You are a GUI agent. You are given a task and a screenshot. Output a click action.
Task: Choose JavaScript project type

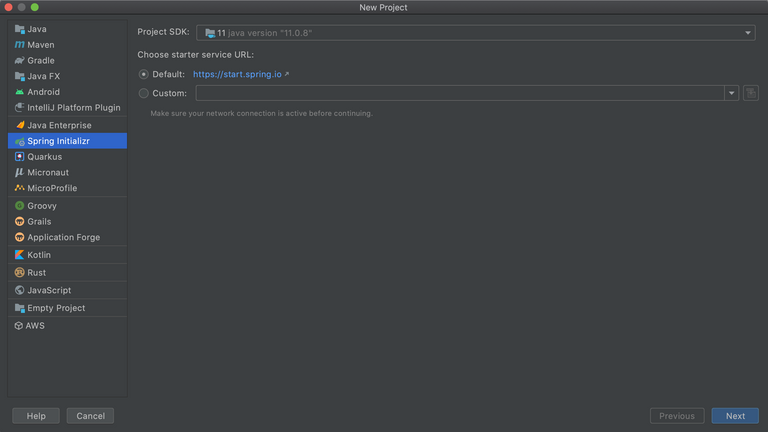click(68, 290)
